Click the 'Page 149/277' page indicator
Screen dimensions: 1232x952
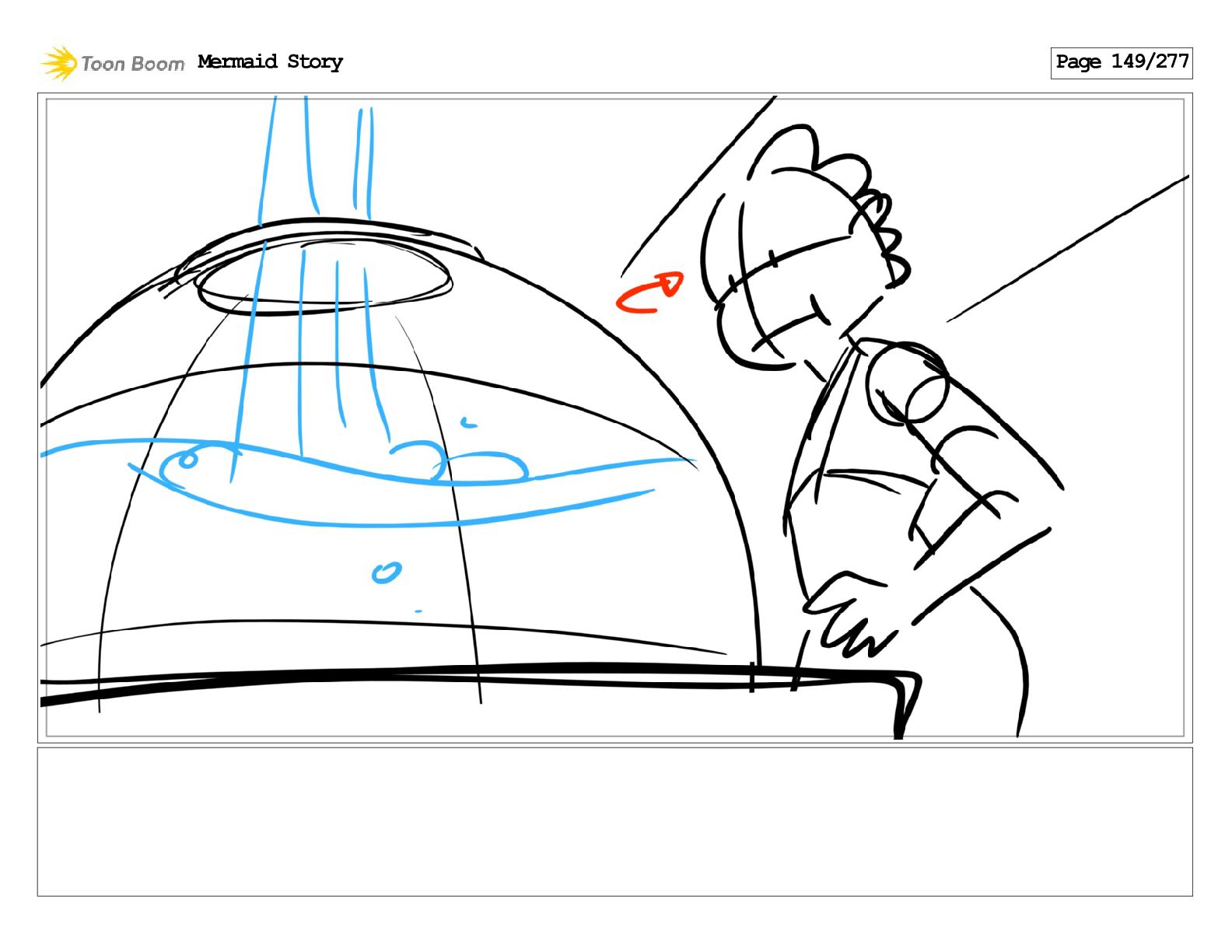point(1121,62)
